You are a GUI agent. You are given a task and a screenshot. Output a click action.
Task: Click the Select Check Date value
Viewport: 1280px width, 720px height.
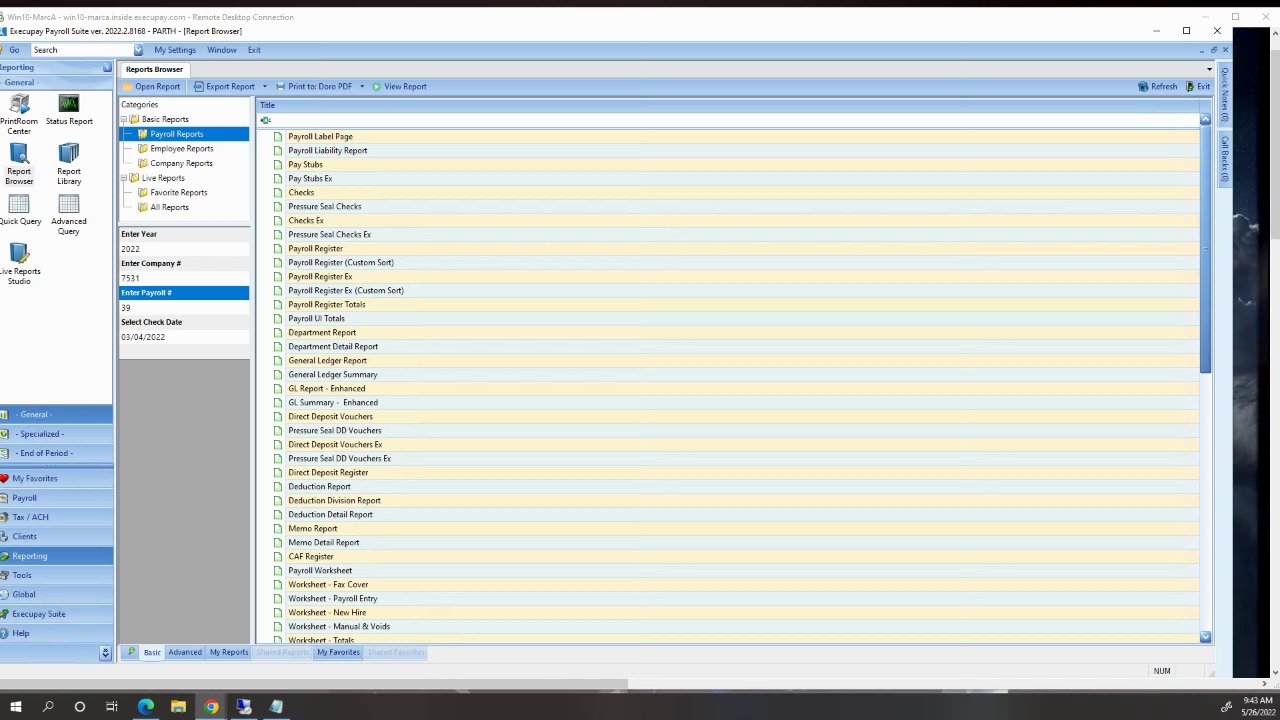pos(184,337)
